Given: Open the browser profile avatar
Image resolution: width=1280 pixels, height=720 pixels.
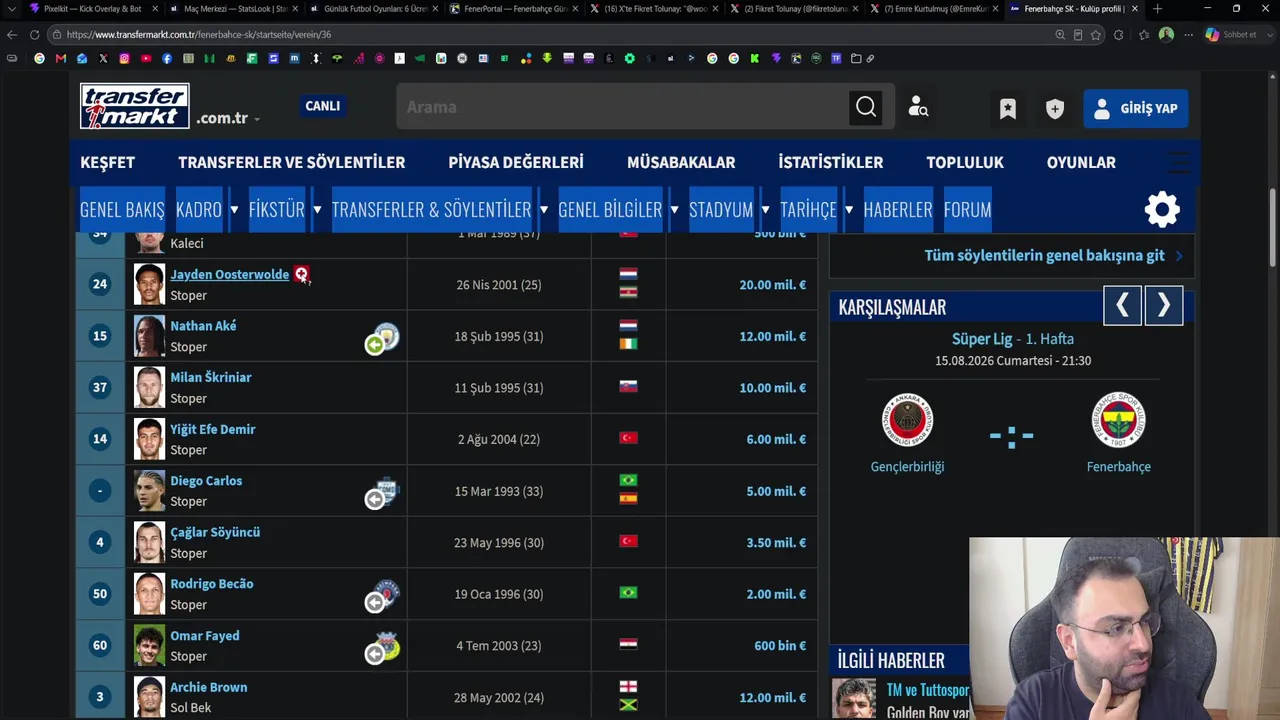Looking at the screenshot, I should (1166, 34).
